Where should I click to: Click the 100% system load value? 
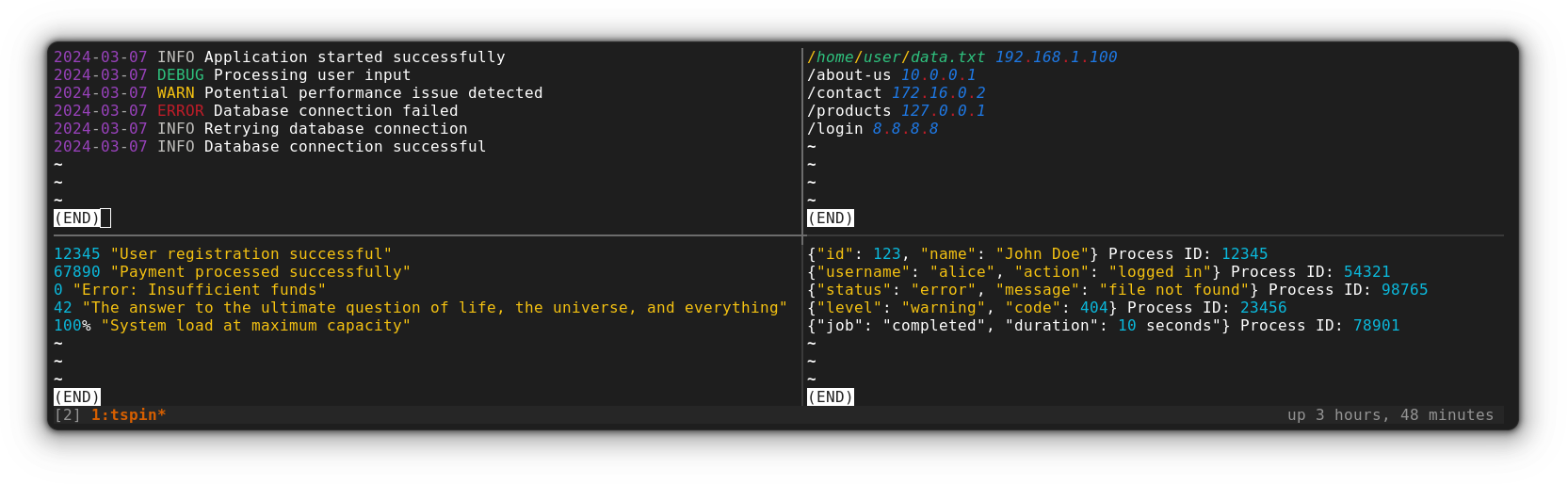72,326
